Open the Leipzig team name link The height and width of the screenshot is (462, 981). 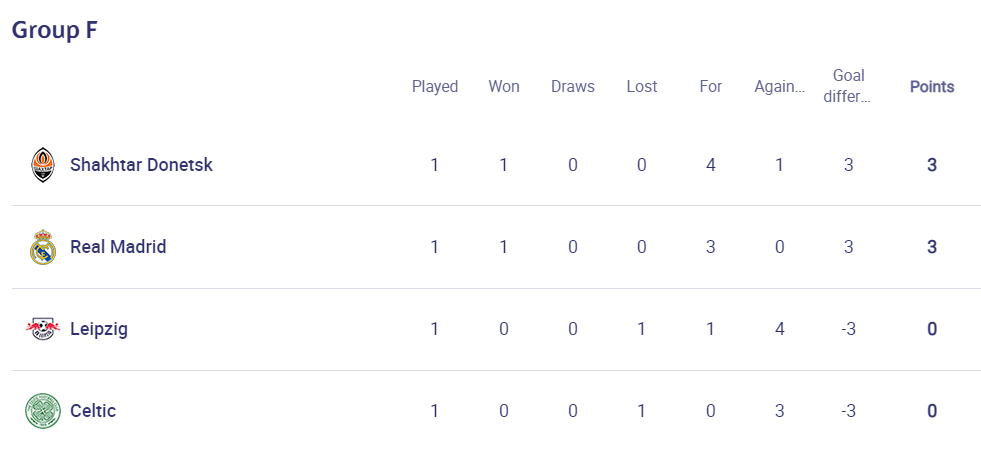(99, 329)
